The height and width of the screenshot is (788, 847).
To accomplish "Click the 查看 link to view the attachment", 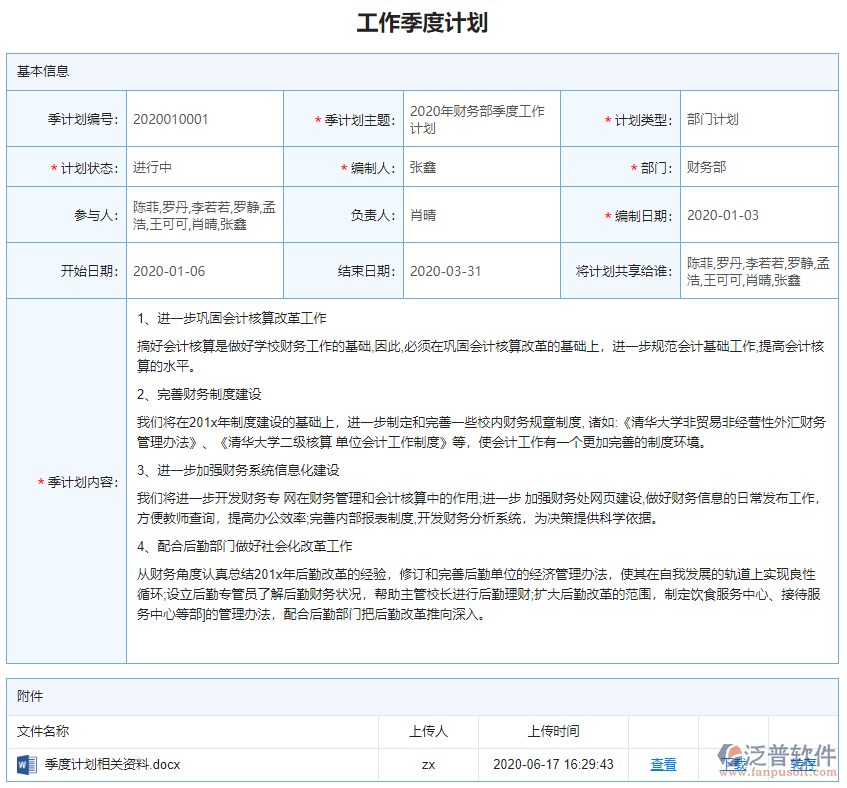I will click(x=663, y=763).
